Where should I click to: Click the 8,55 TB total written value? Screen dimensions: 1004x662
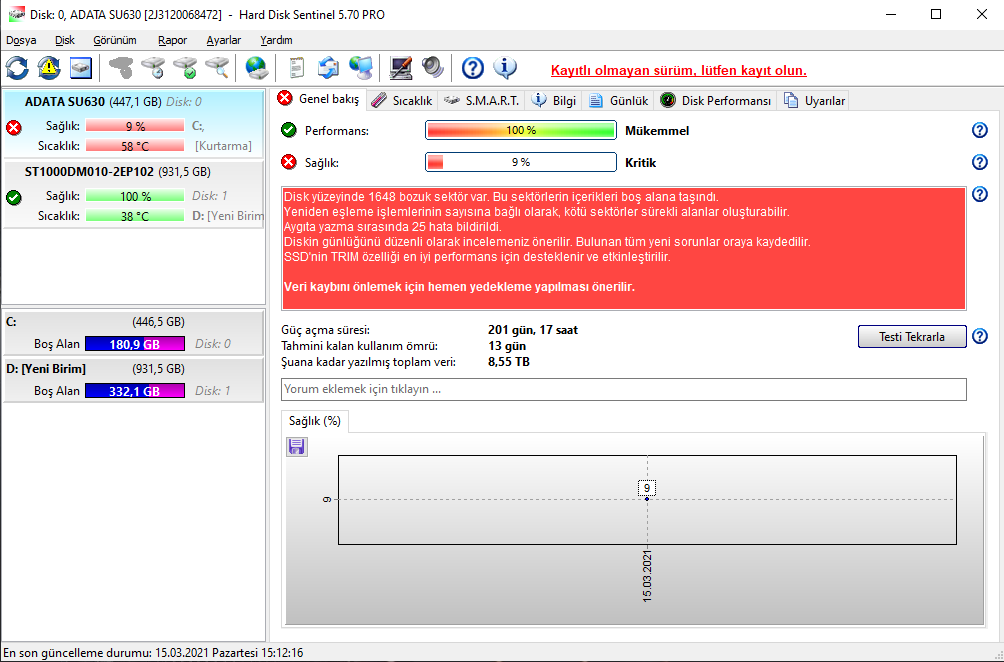(509, 362)
